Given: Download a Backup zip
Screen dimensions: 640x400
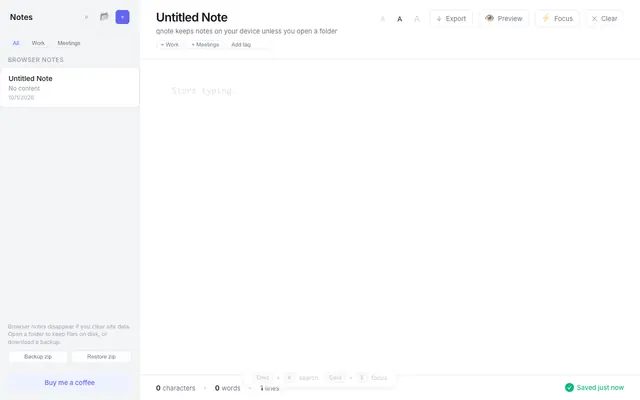Looking at the screenshot, I should [38, 357].
